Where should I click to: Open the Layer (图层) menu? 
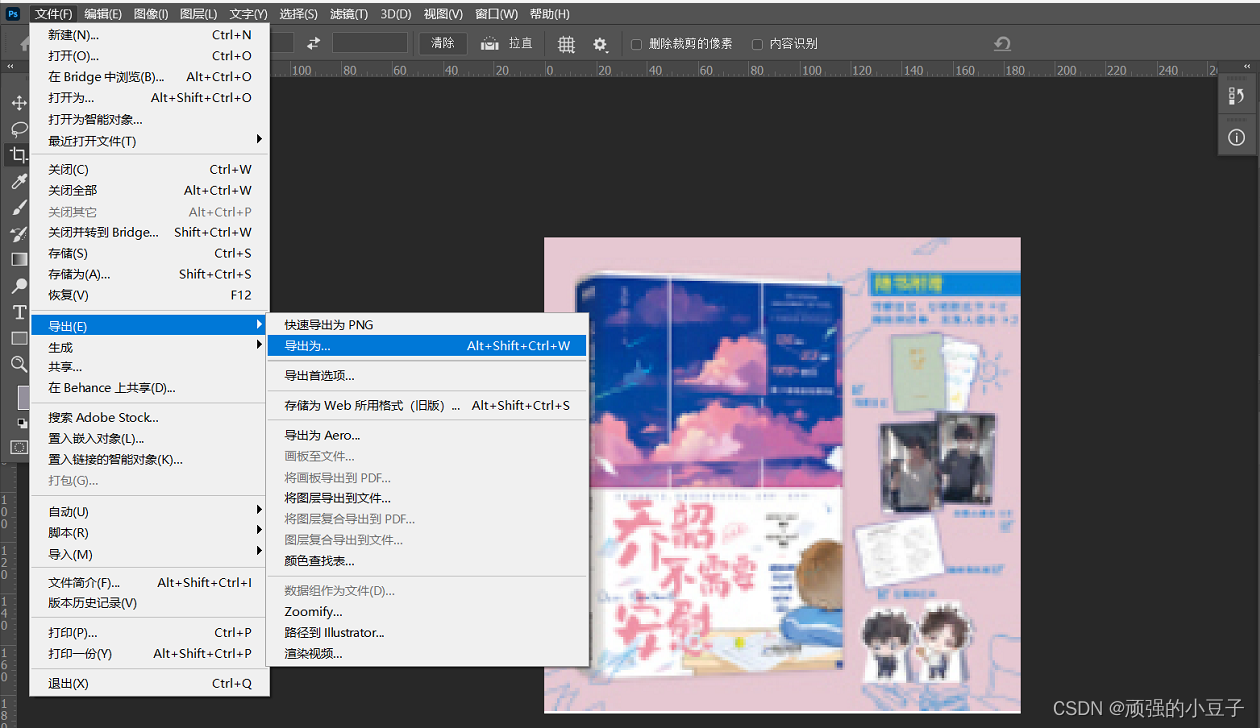pos(199,14)
